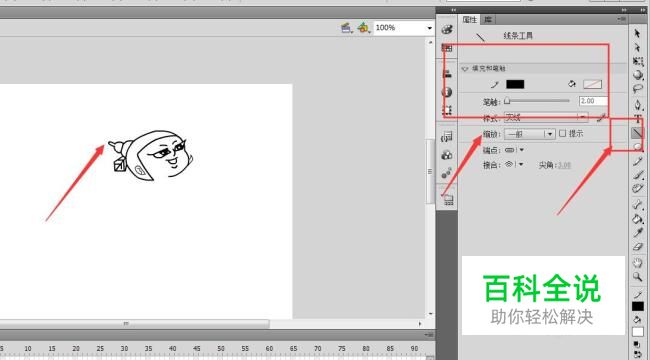
Task: Open the Swatches panel icon
Action: pos(447,48)
